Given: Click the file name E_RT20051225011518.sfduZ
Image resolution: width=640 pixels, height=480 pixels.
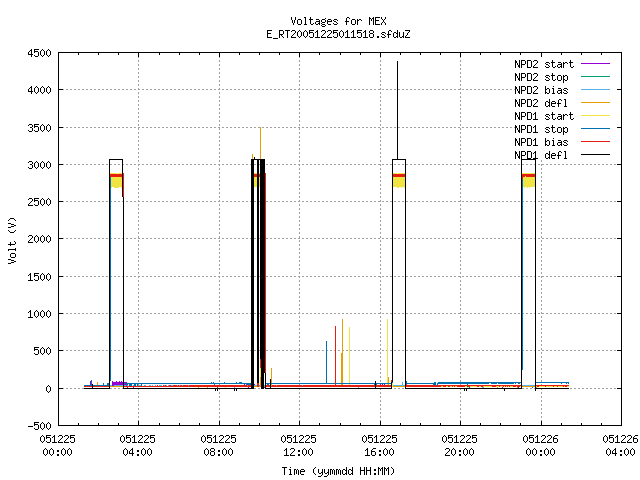Looking at the screenshot, I should coord(338,34).
